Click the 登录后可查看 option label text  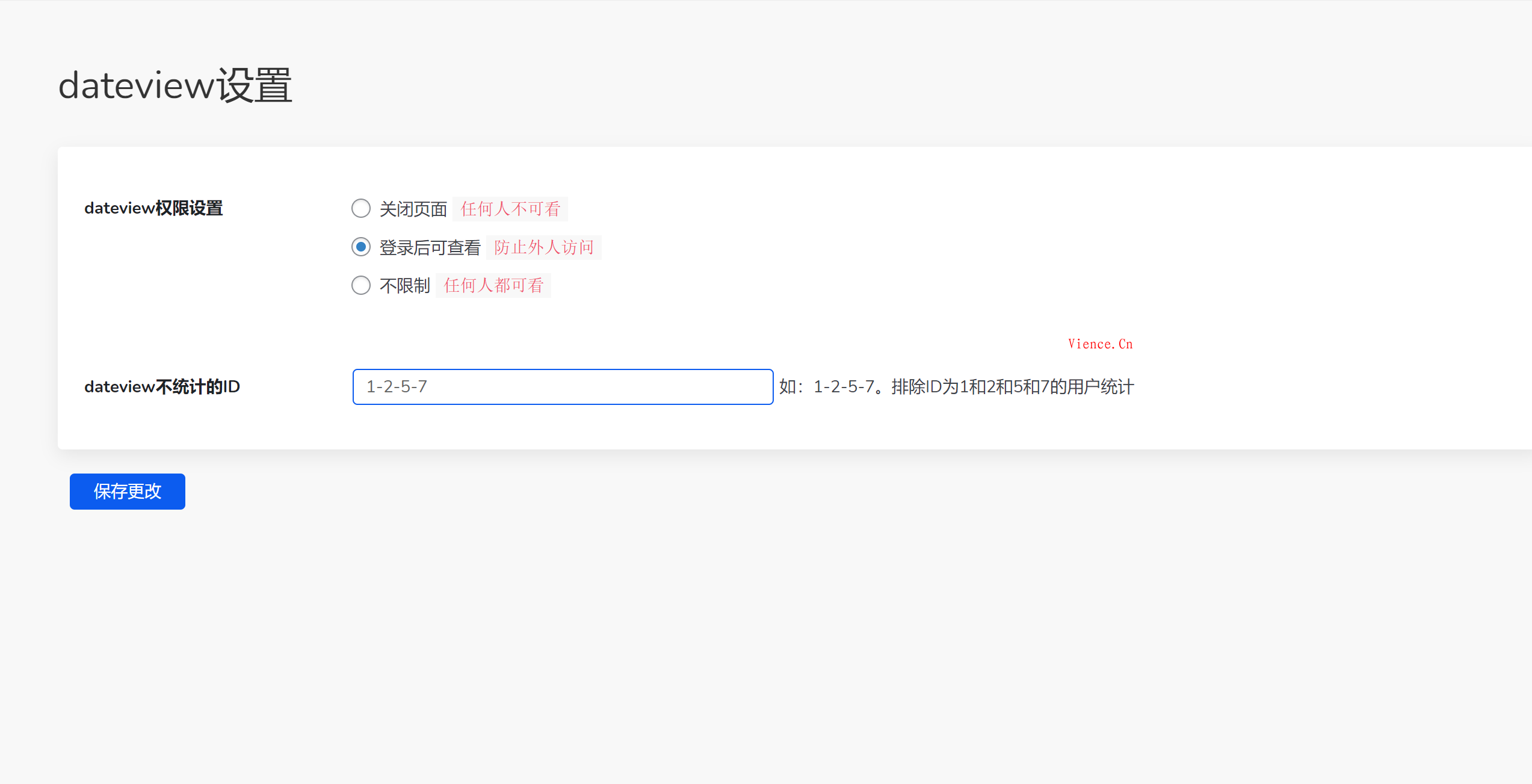430,248
